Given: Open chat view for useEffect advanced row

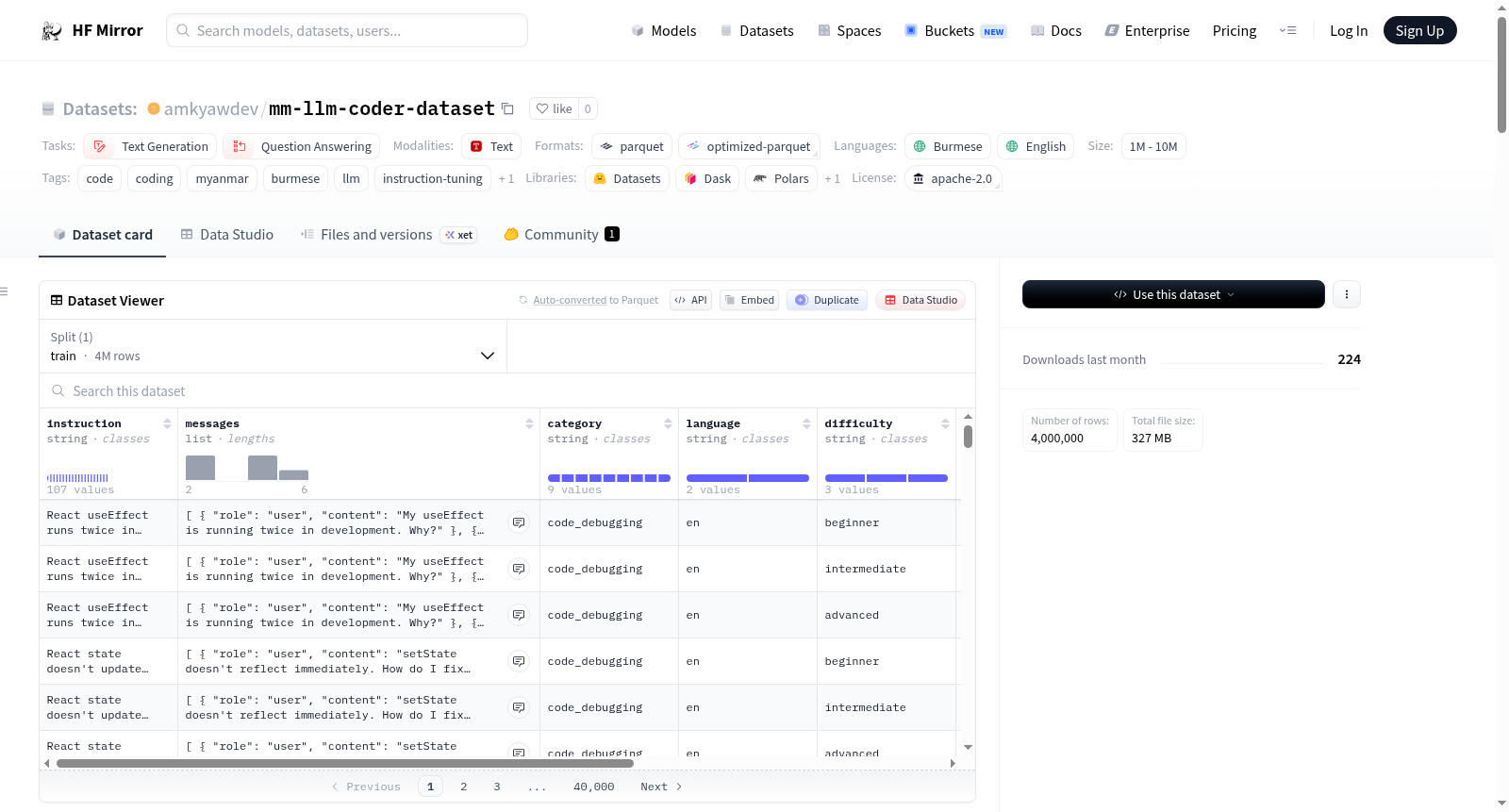Looking at the screenshot, I should click(519, 615).
